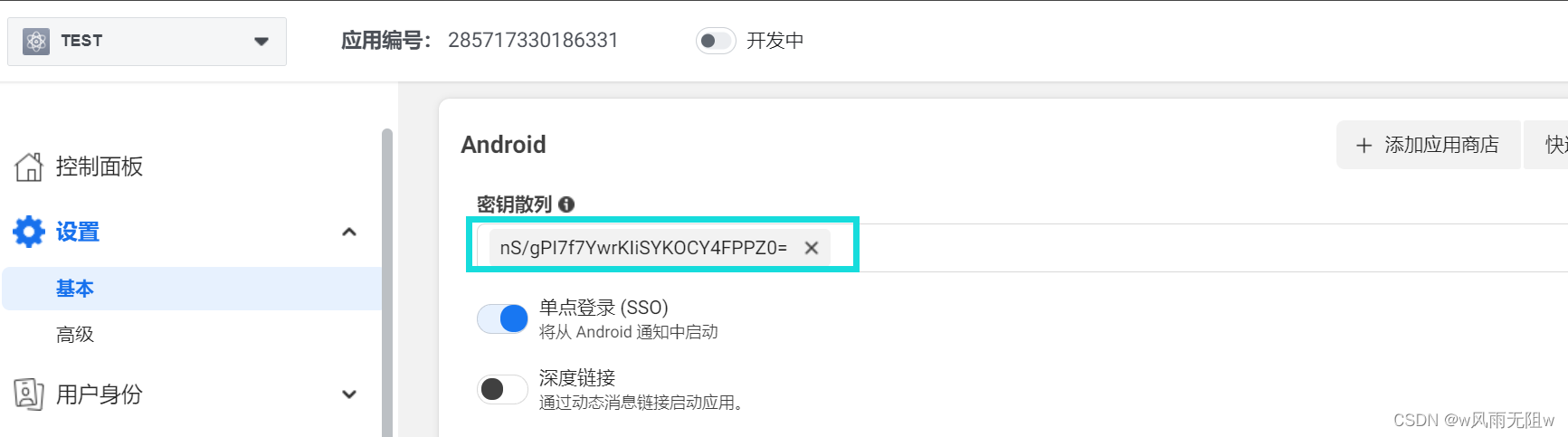Click the plus icon on 添加应用商店
This screenshot has width=1568, height=437.
[1364, 145]
